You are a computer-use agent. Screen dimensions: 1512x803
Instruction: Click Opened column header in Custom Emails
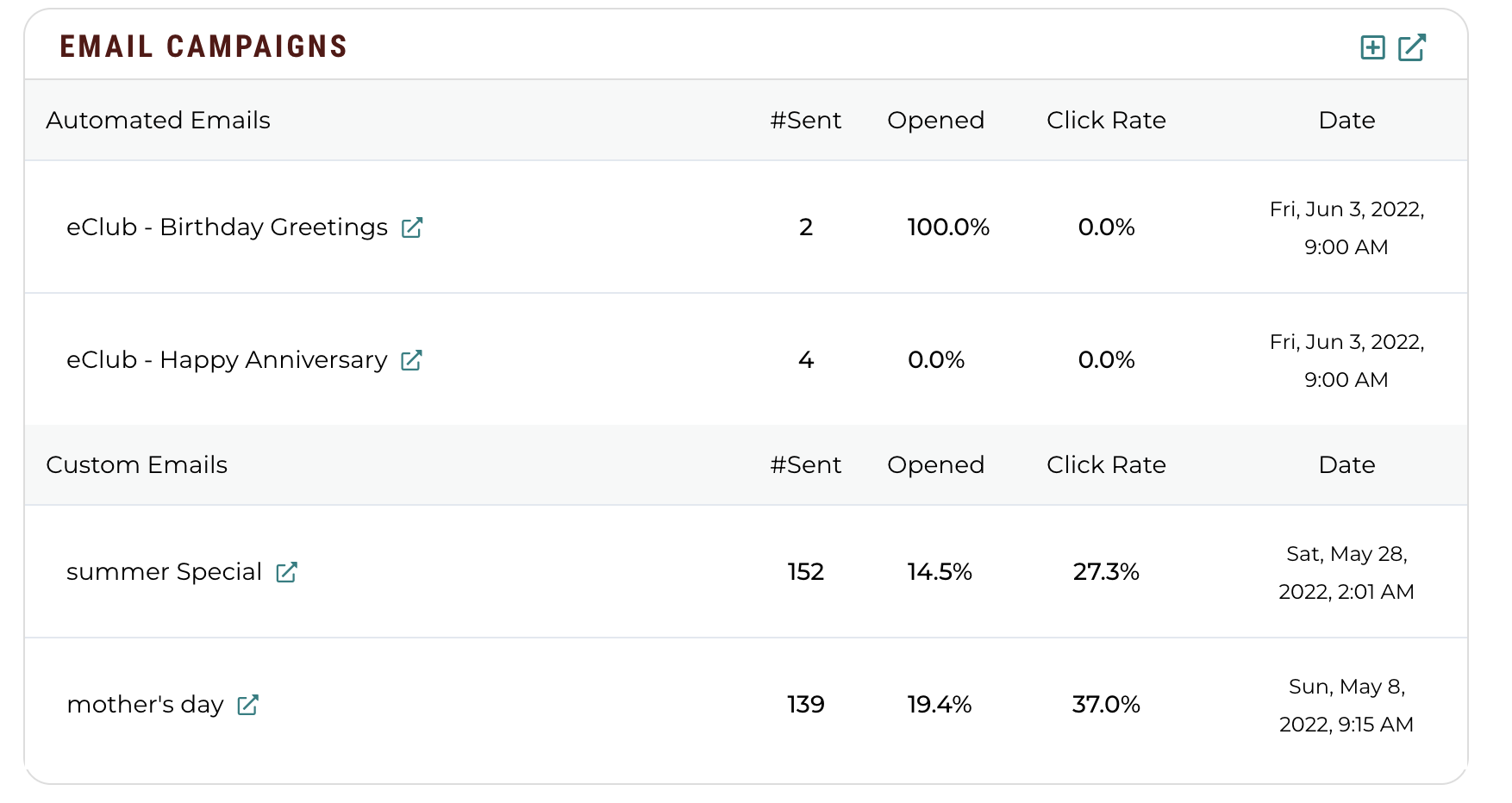936,465
